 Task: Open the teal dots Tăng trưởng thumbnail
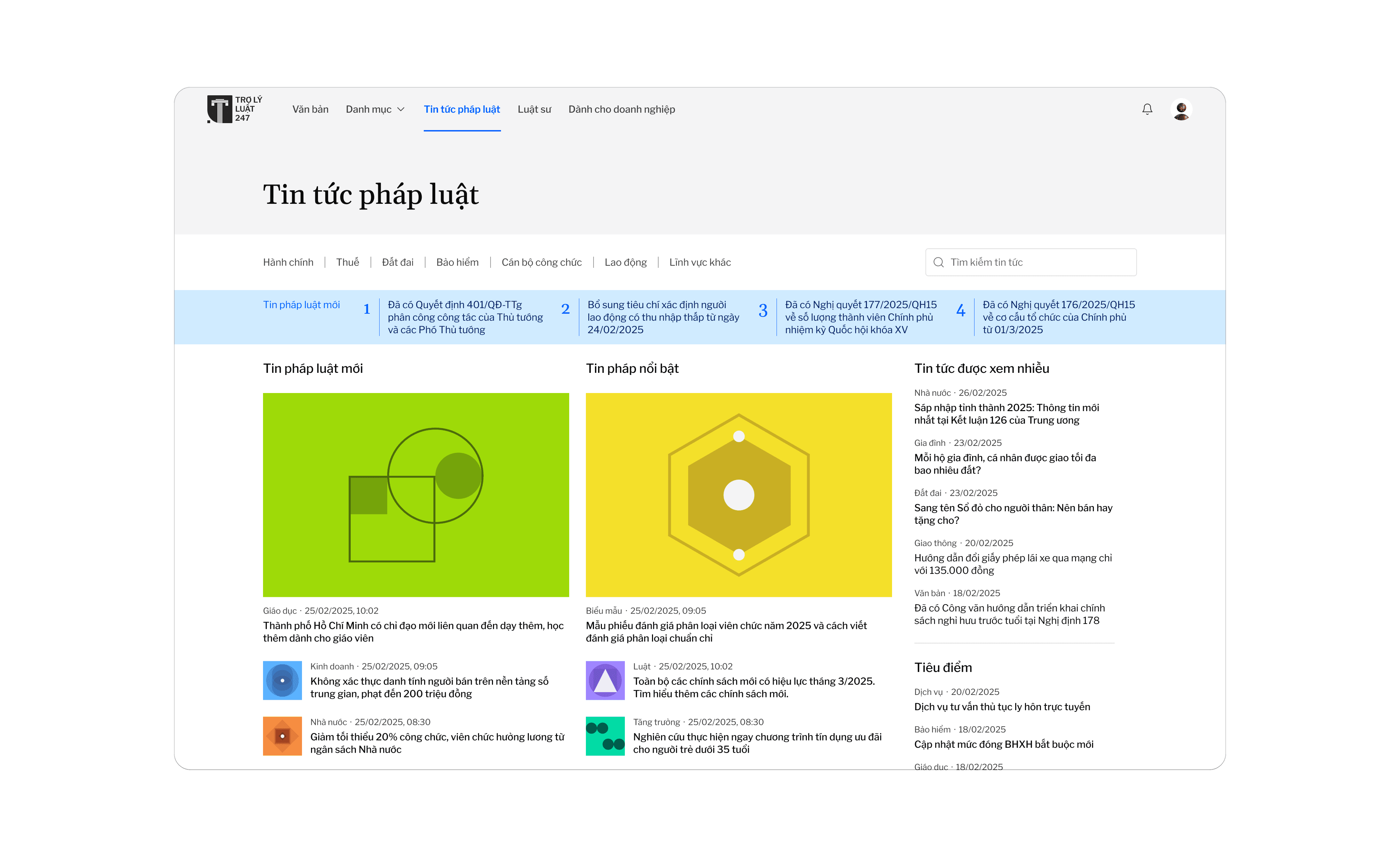[605, 736]
